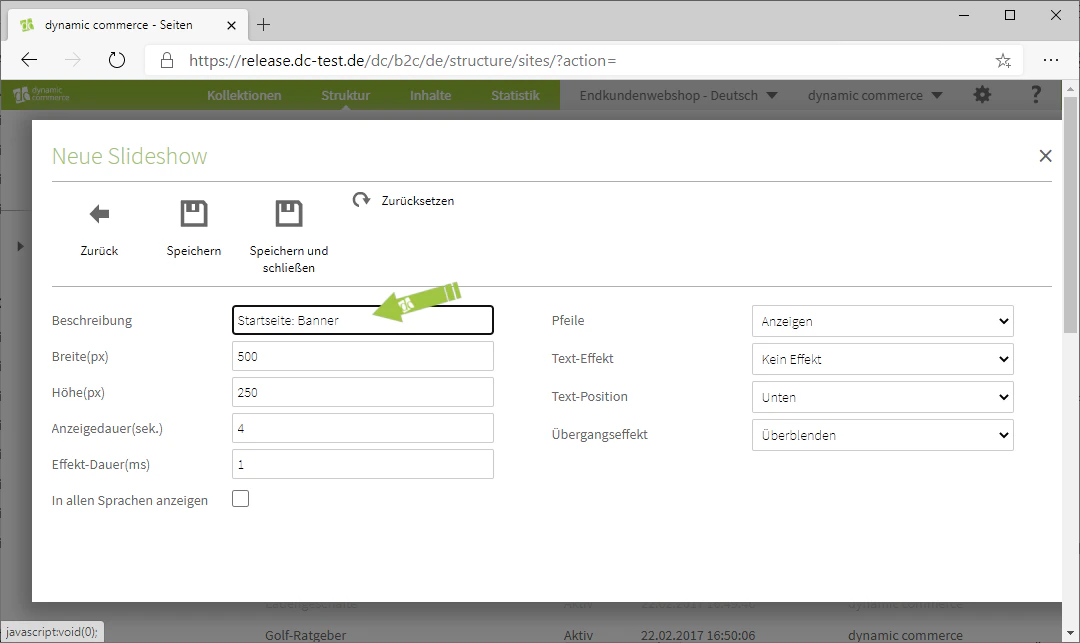Click the Zurück arrow icon
Screen dimensions: 1080x643
[99, 214]
